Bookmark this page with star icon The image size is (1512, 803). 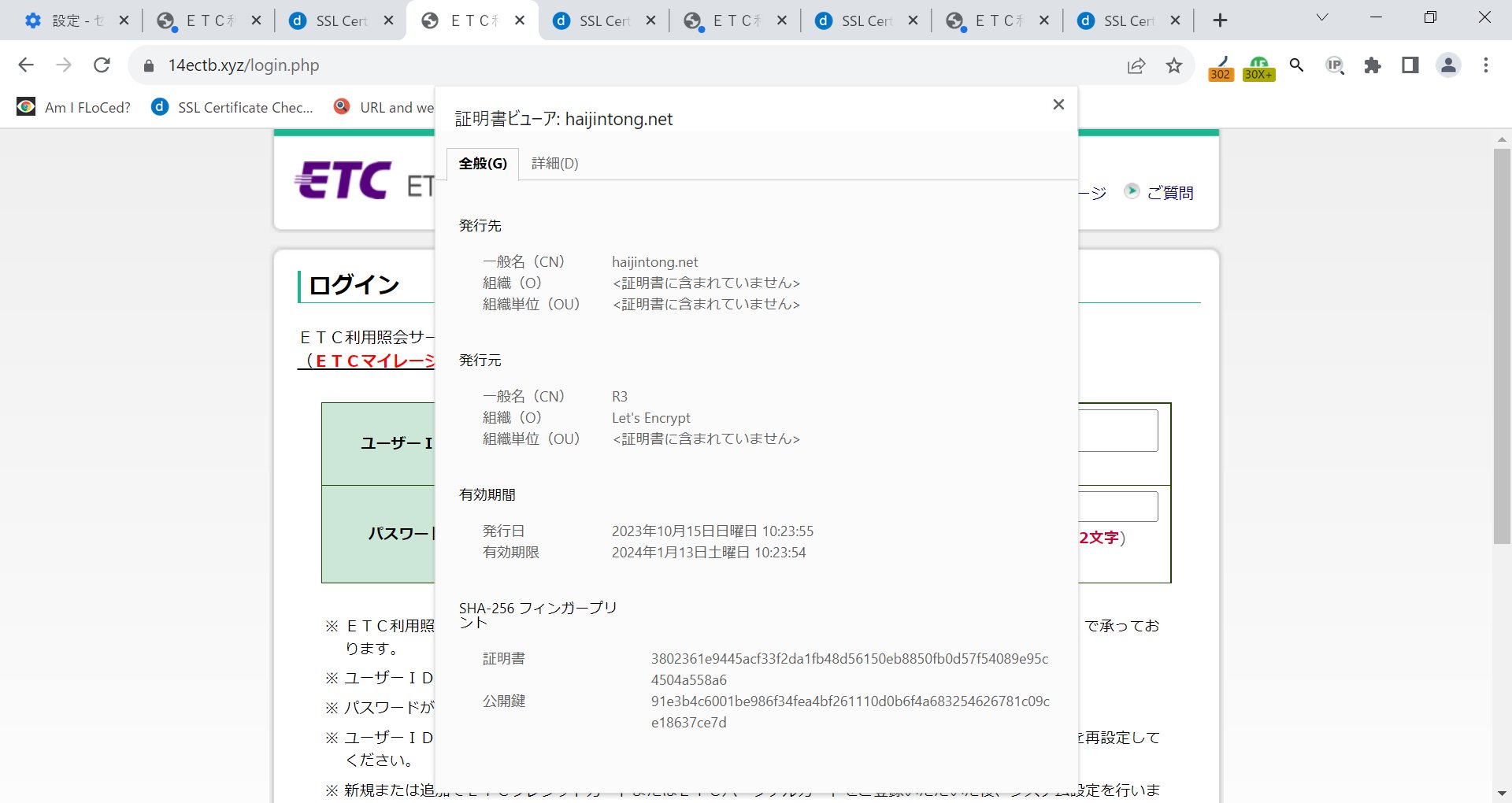1174,65
